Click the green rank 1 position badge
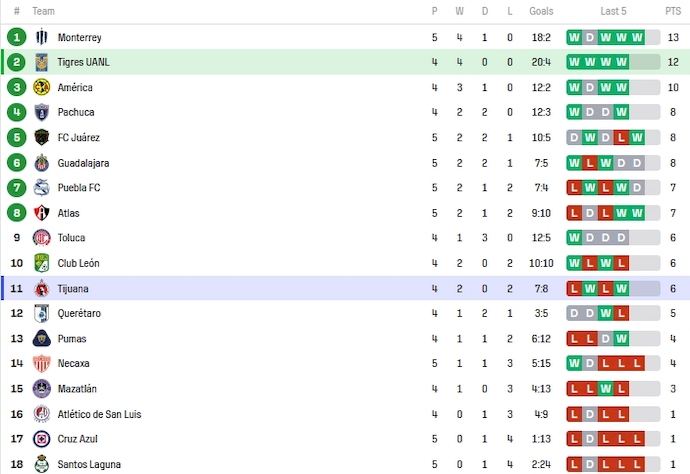The height and width of the screenshot is (474, 690). click(16, 37)
